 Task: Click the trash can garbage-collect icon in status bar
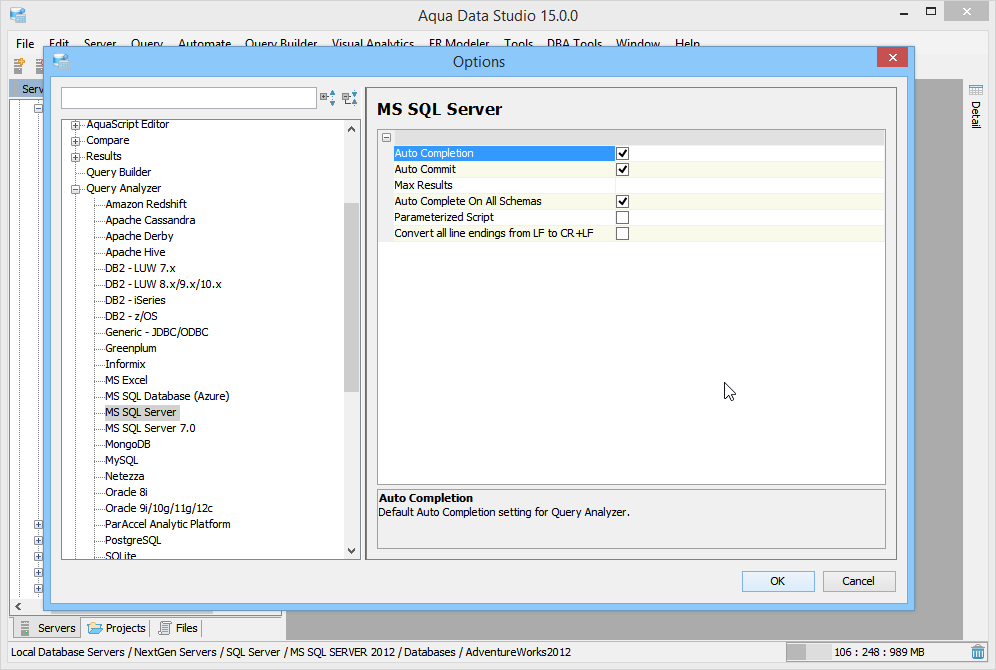[x=978, y=652]
